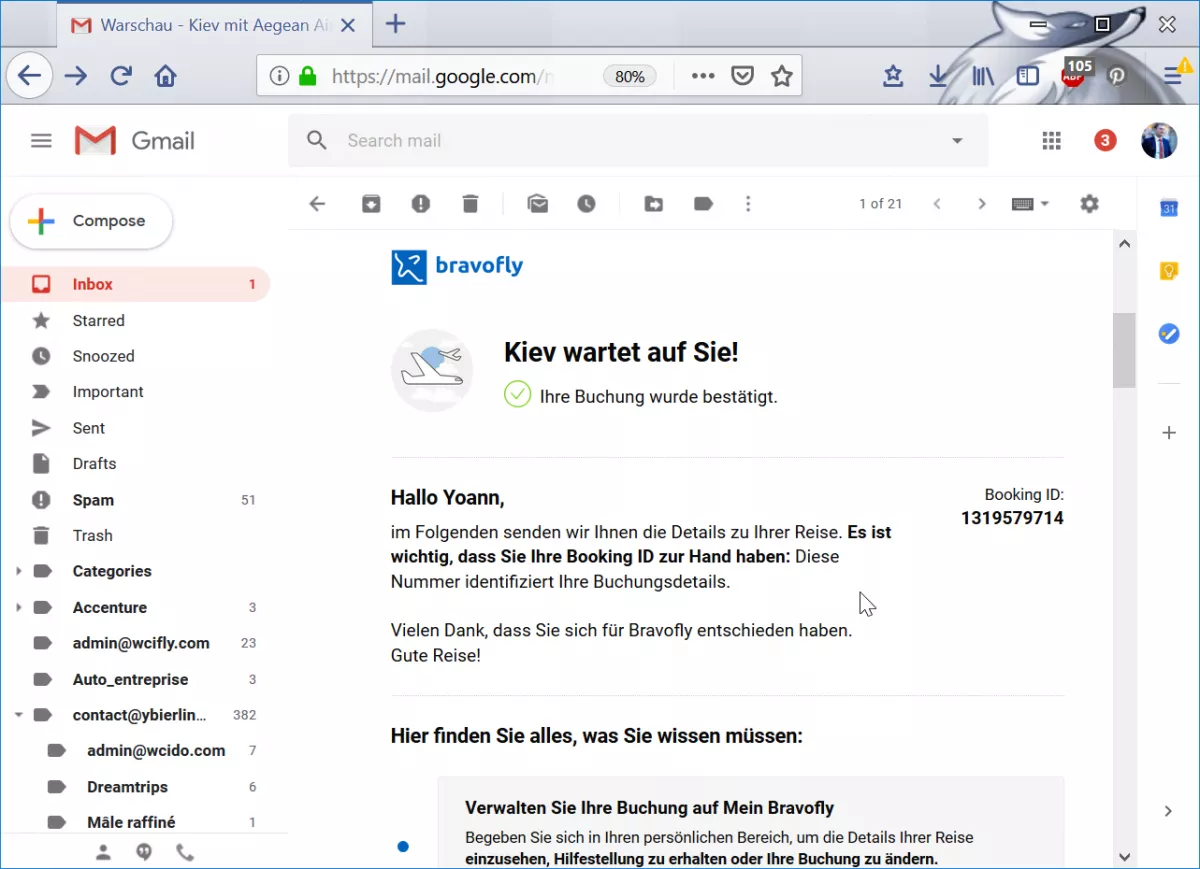Image resolution: width=1200 pixels, height=869 pixels.
Task: Click the Adblock Plus extension icon
Action: pyautogui.click(x=1073, y=75)
